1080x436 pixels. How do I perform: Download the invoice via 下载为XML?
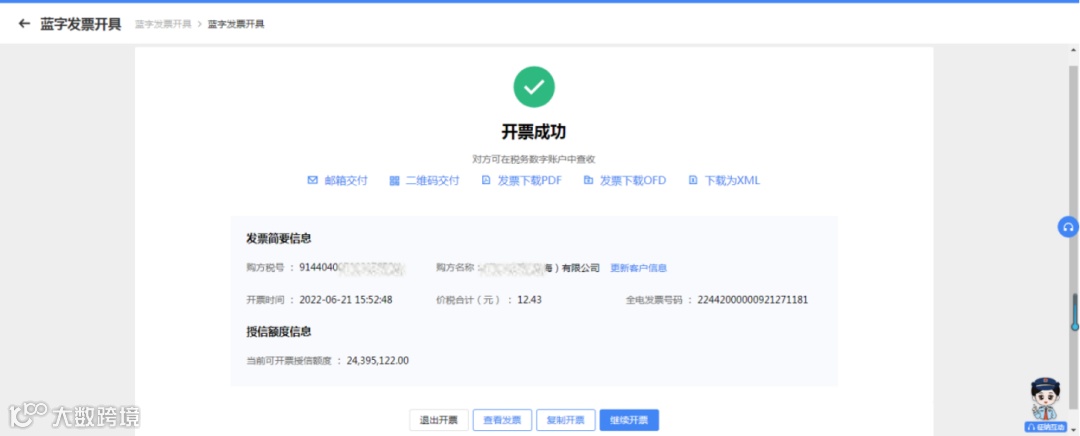tap(731, 180)
